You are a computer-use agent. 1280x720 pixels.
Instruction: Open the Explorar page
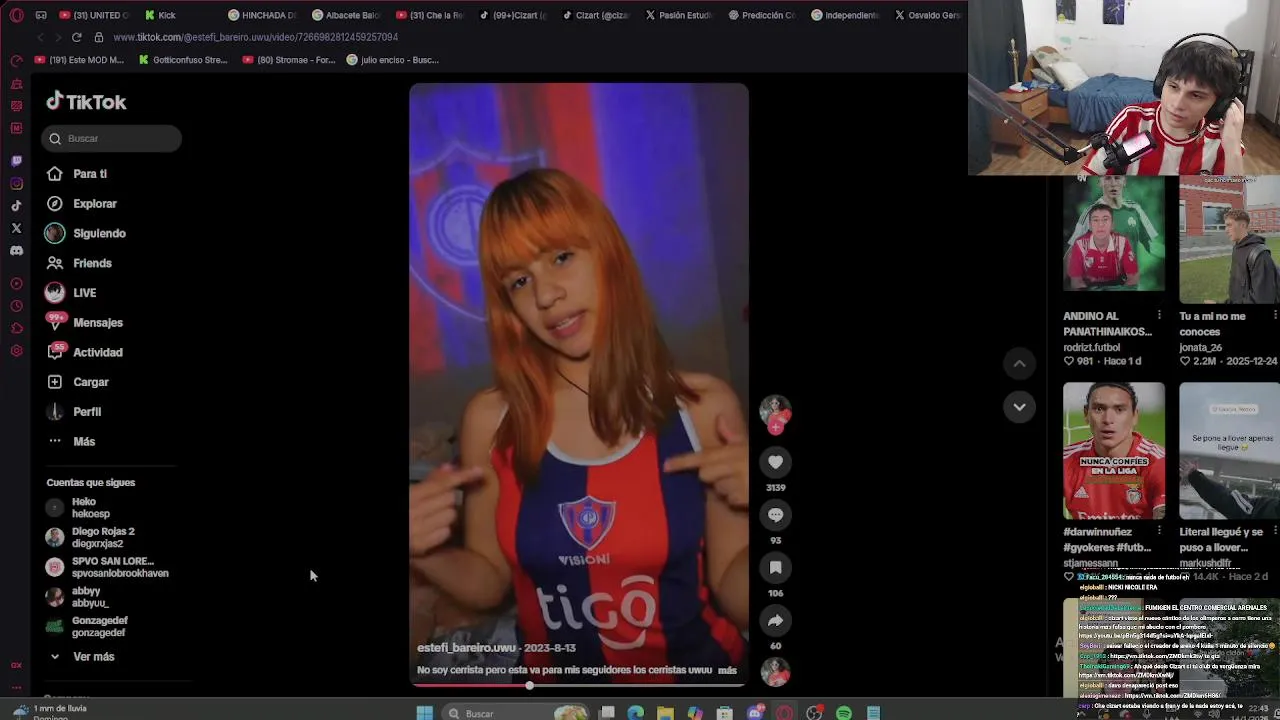point(82,204)
